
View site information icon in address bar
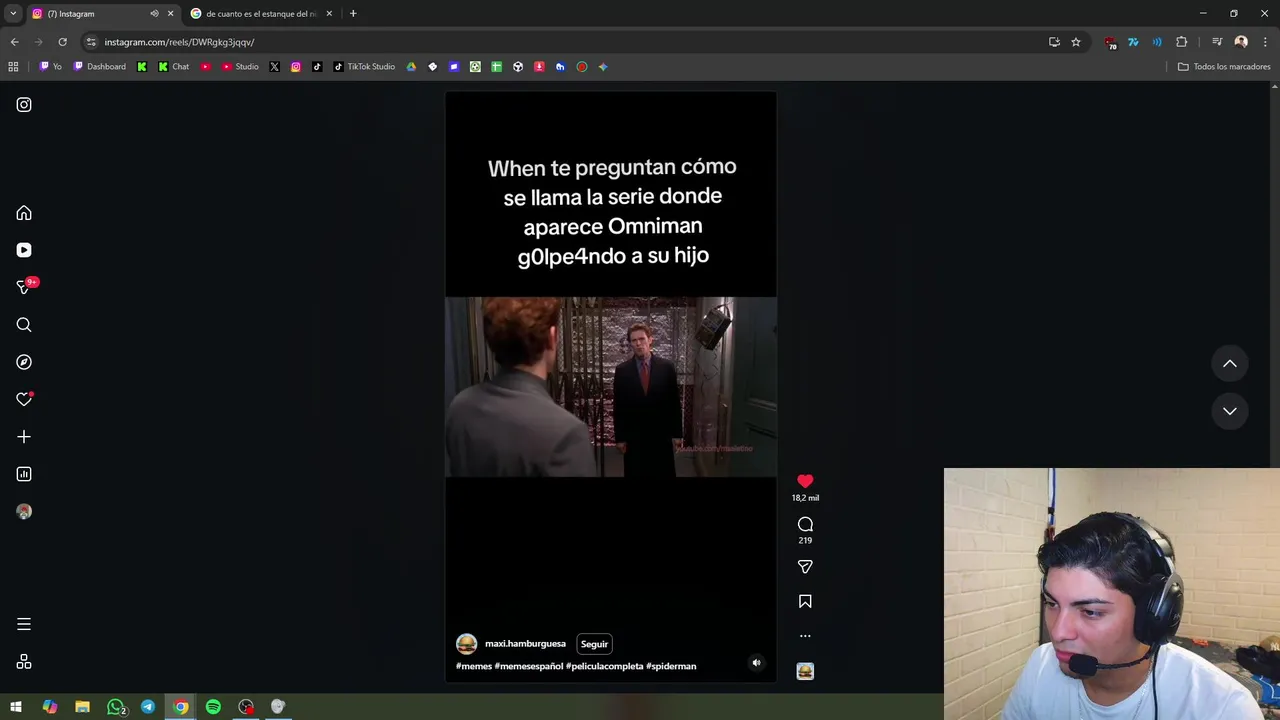point(91,42)
